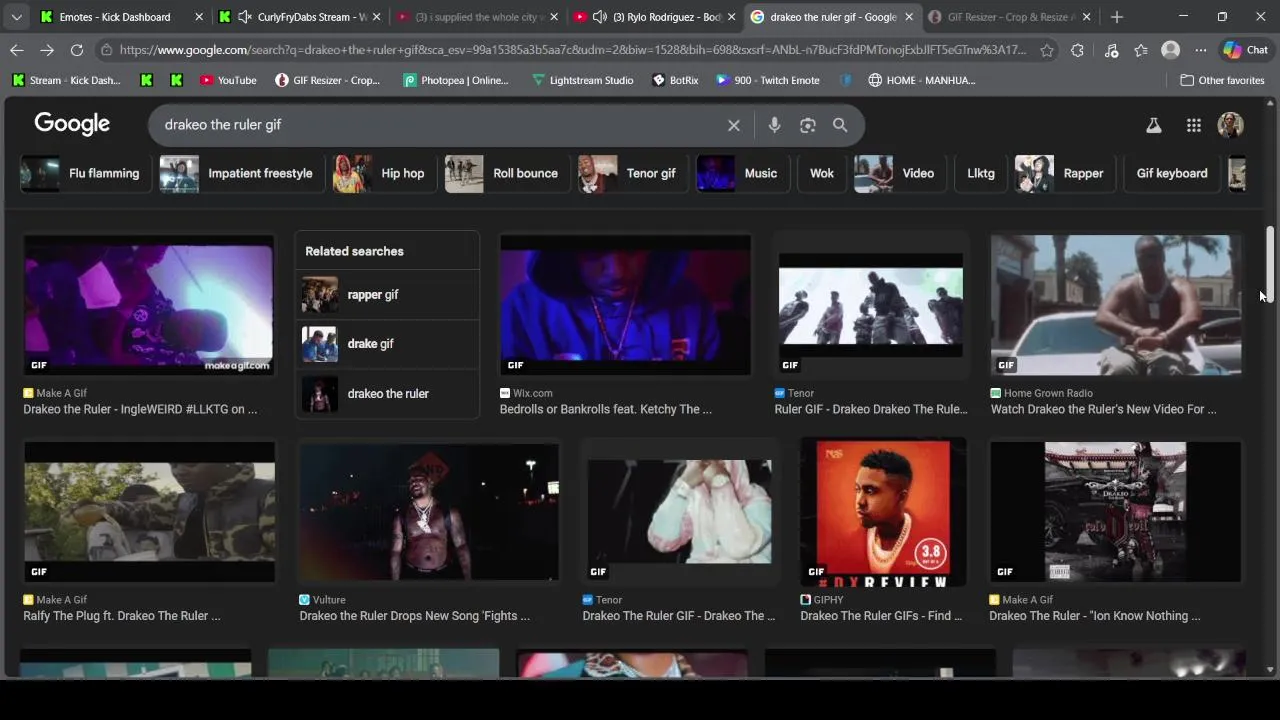This screenshot has width=1280, height=720.
Task: Open the Google apps grid
Action: pos(1194,125)
